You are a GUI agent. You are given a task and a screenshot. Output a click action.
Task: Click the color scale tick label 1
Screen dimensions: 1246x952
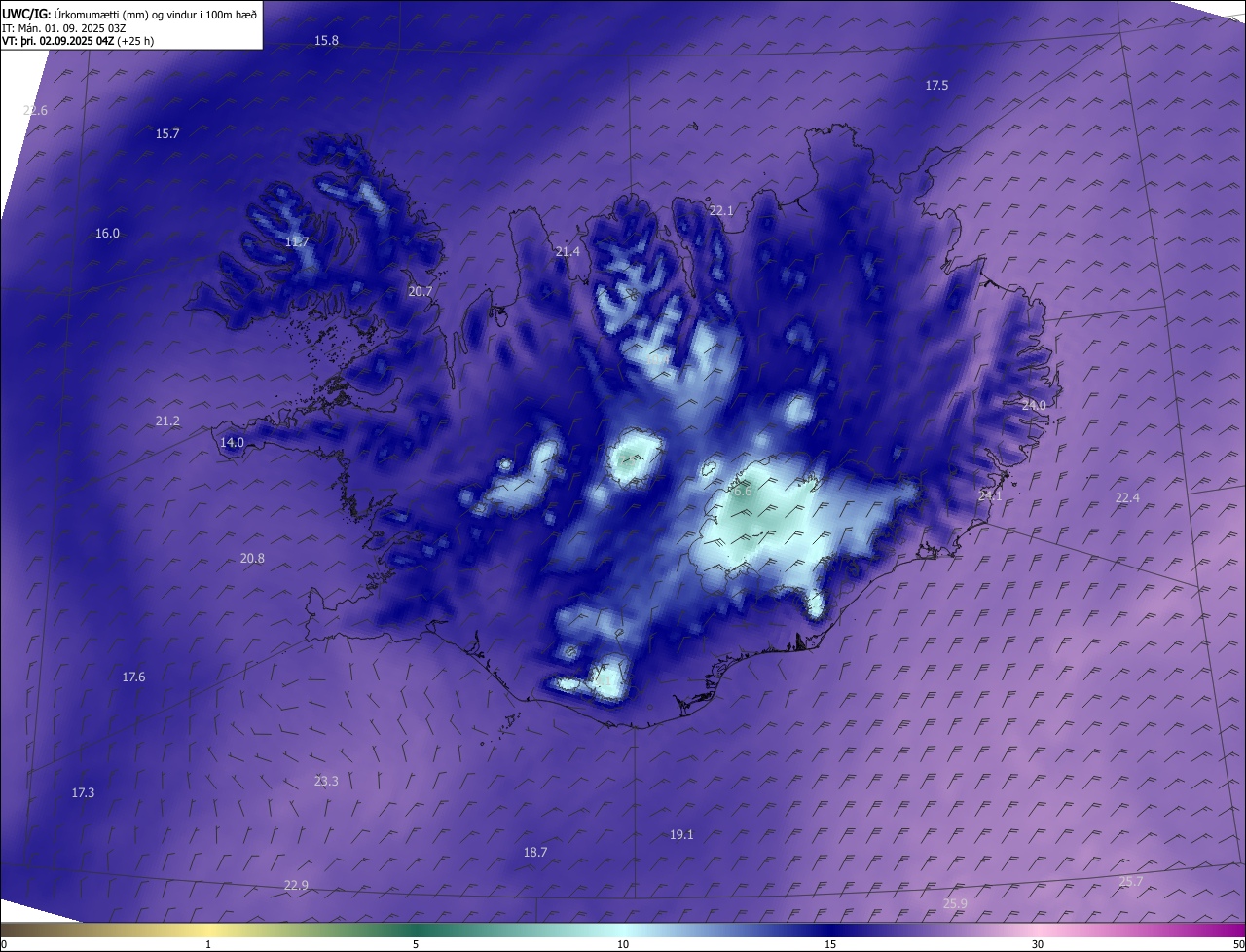pyautogui.click(x=208, y=944)
